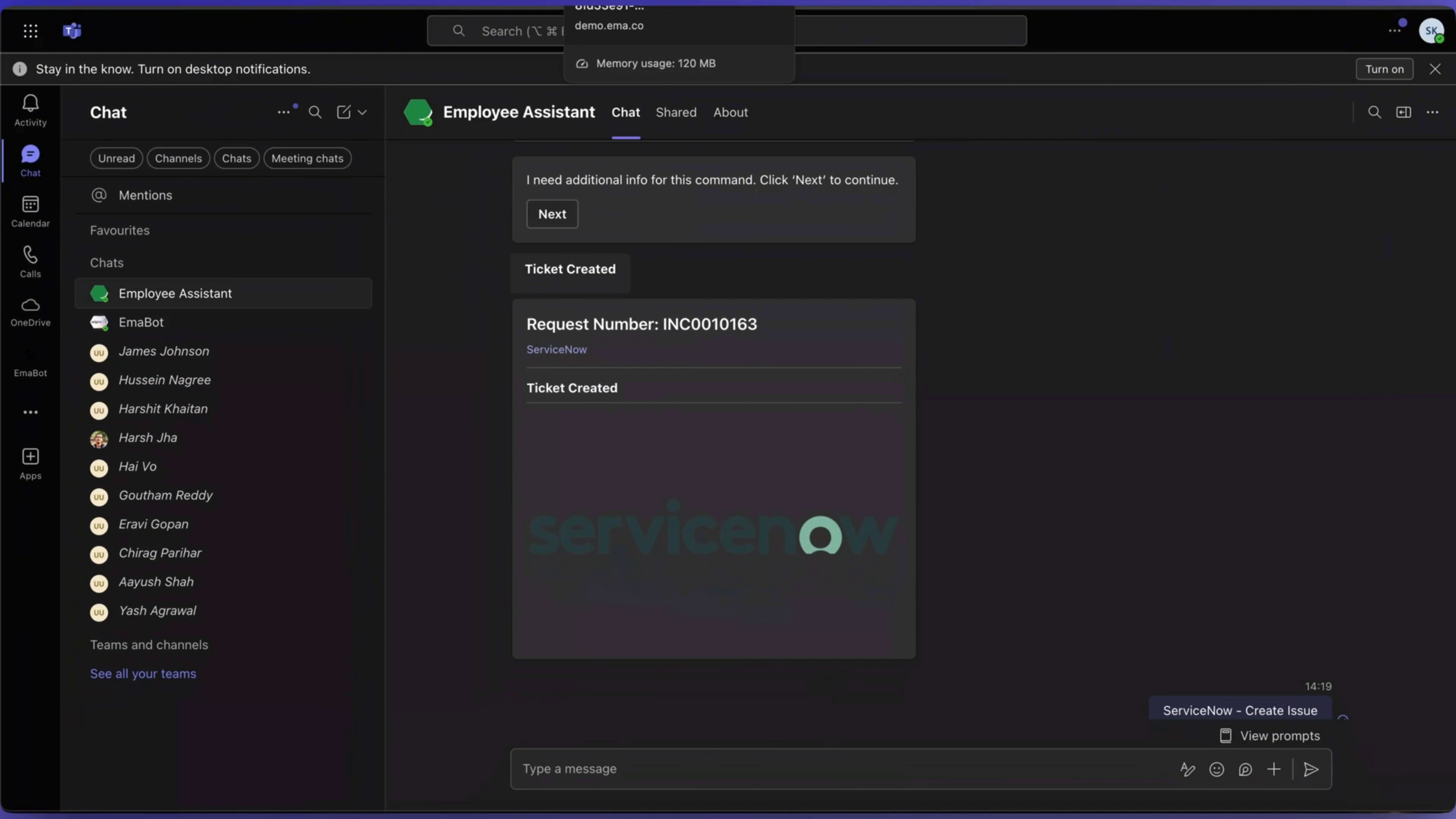Open the Calendar from the left rail

point(30,210)
